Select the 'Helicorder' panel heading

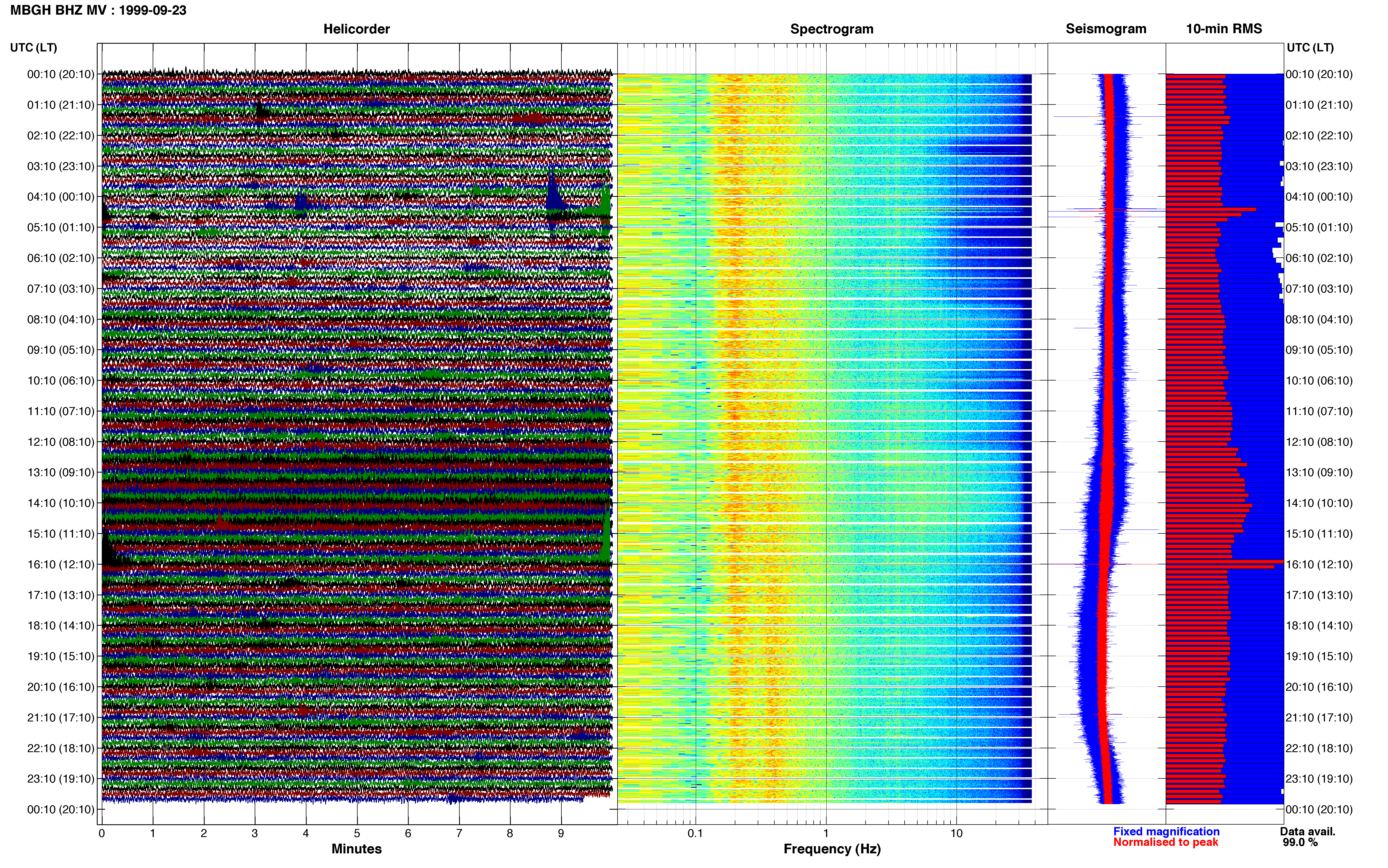click(356, 29)
